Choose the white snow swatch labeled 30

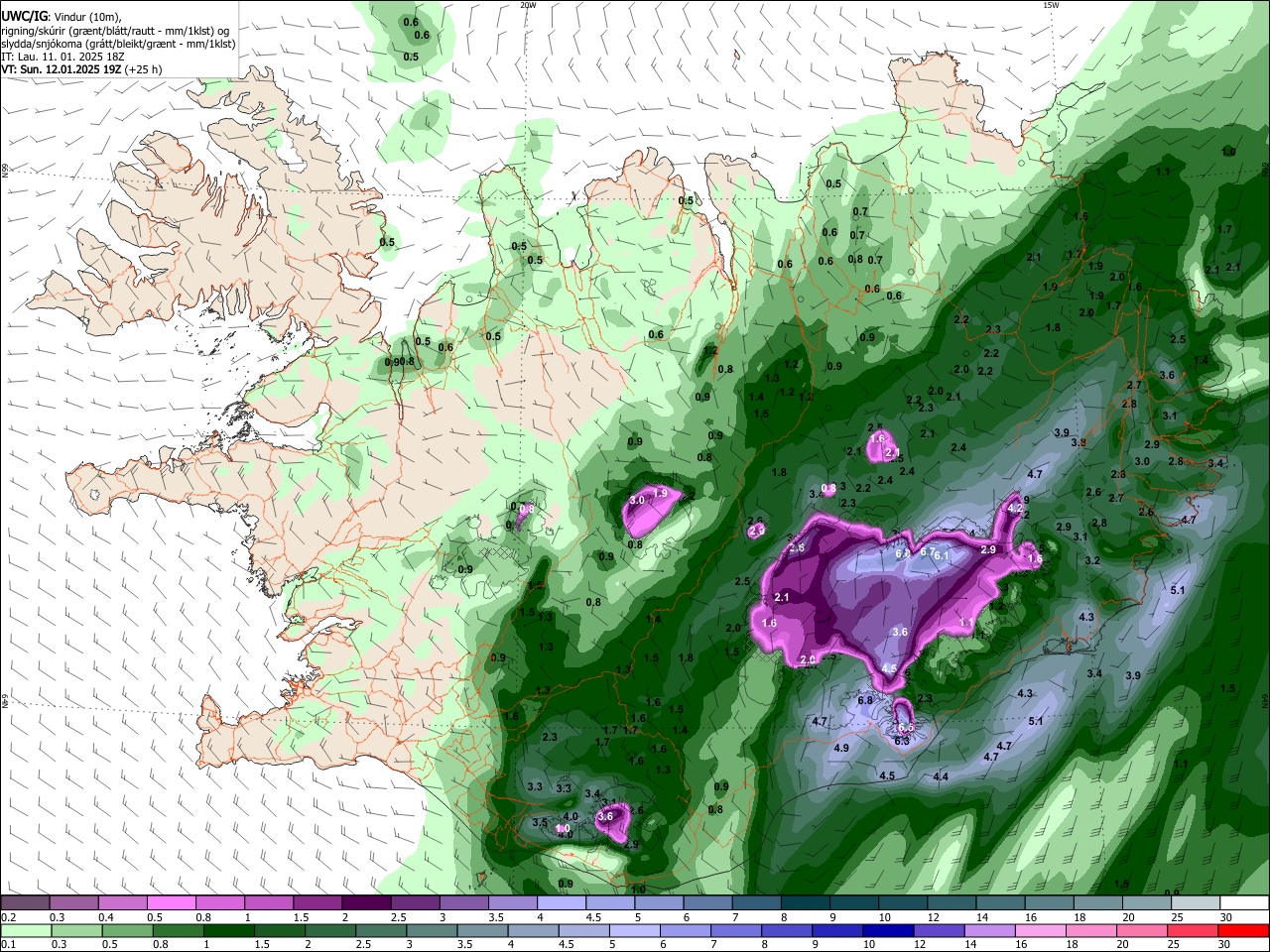1244,903
